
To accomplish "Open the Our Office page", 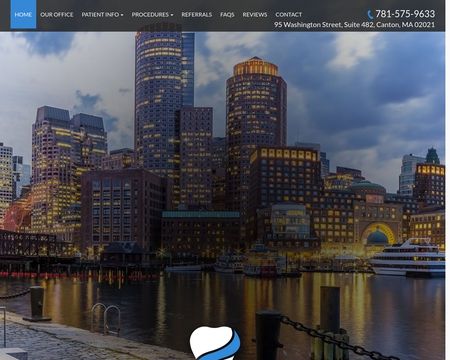I will coord(57,15).
